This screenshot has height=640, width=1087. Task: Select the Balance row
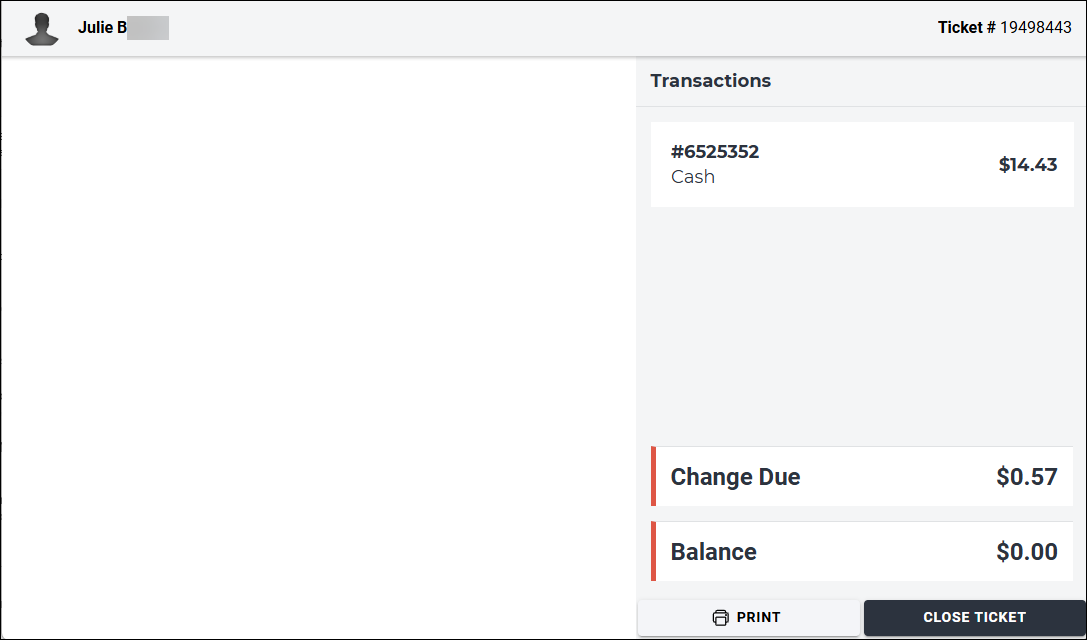point(862,551)
